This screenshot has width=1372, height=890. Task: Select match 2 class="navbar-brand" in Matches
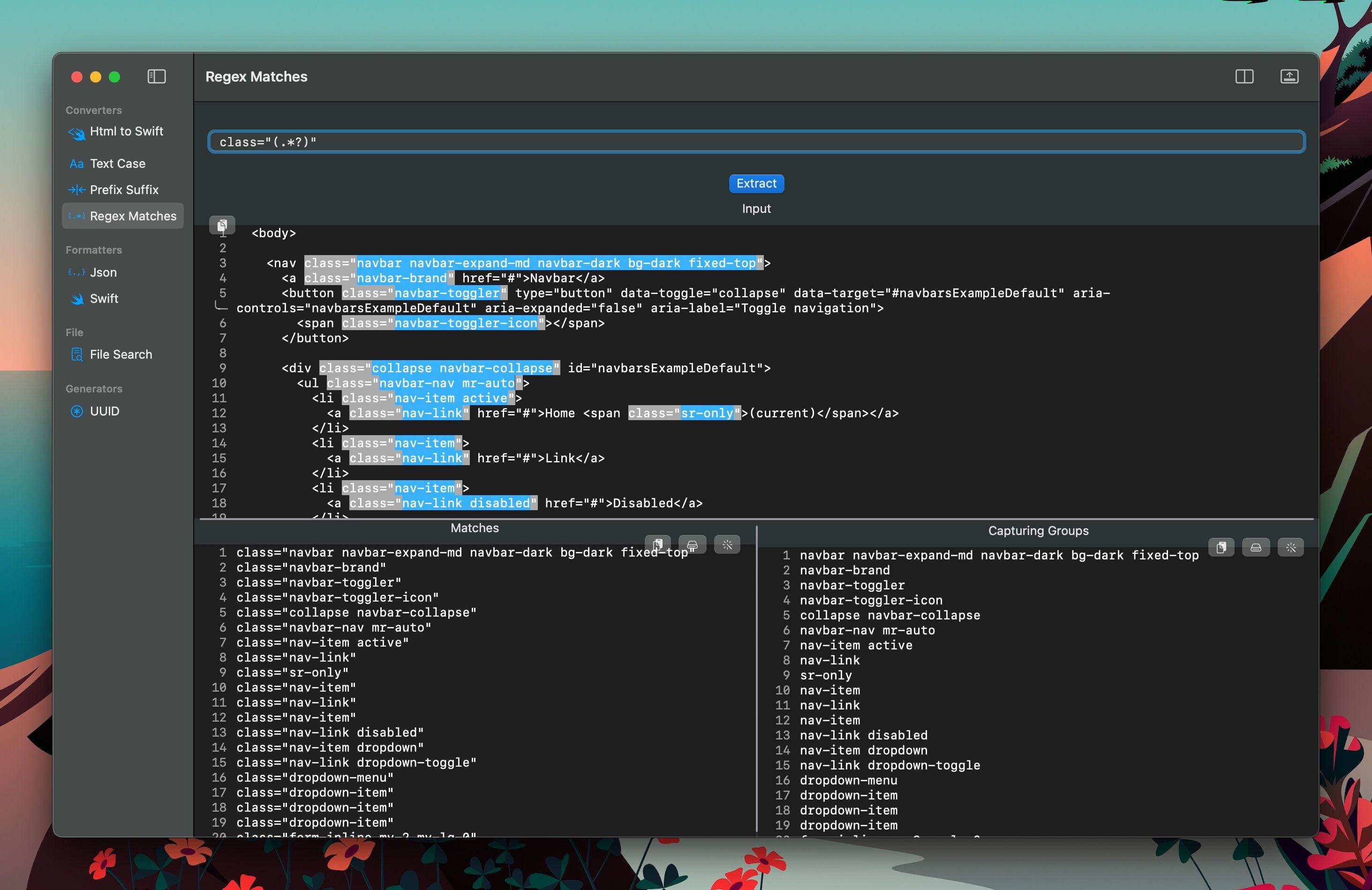(x=311, y=567)
